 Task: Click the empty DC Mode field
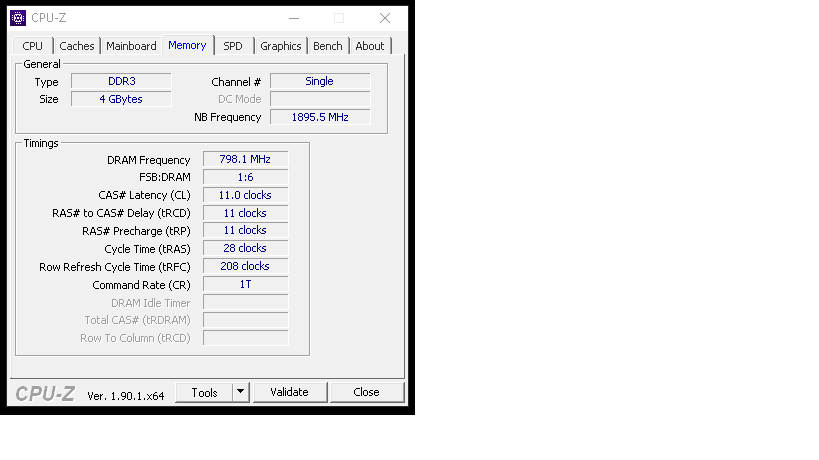click(x=320, y=99)
